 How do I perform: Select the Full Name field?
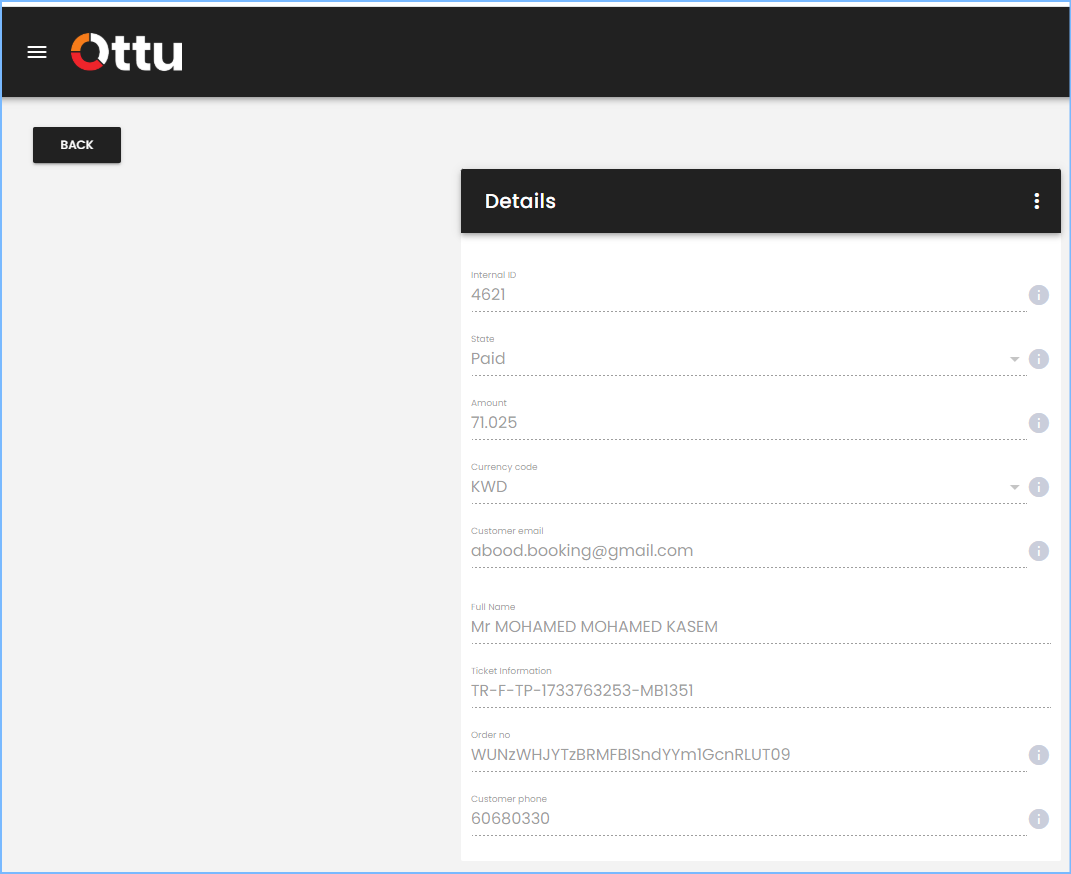pos(760,627)
